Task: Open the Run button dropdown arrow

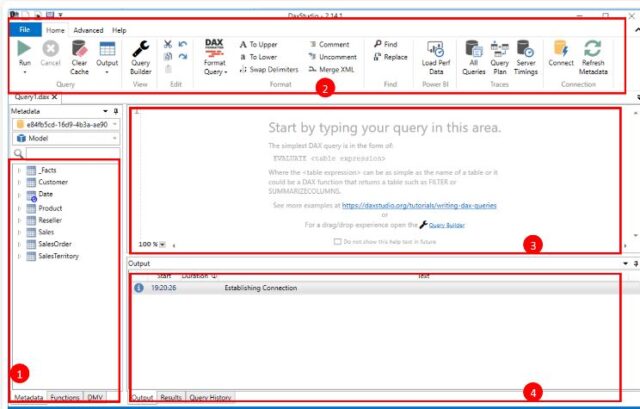Action: click(x=24, y=72)
